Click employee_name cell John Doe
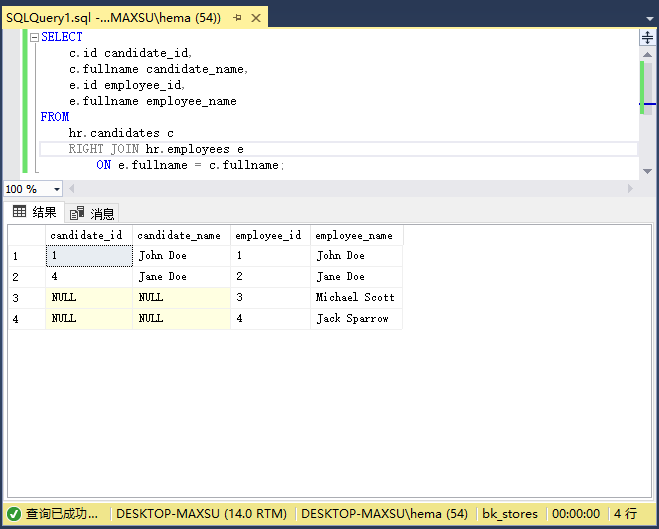 356,256
